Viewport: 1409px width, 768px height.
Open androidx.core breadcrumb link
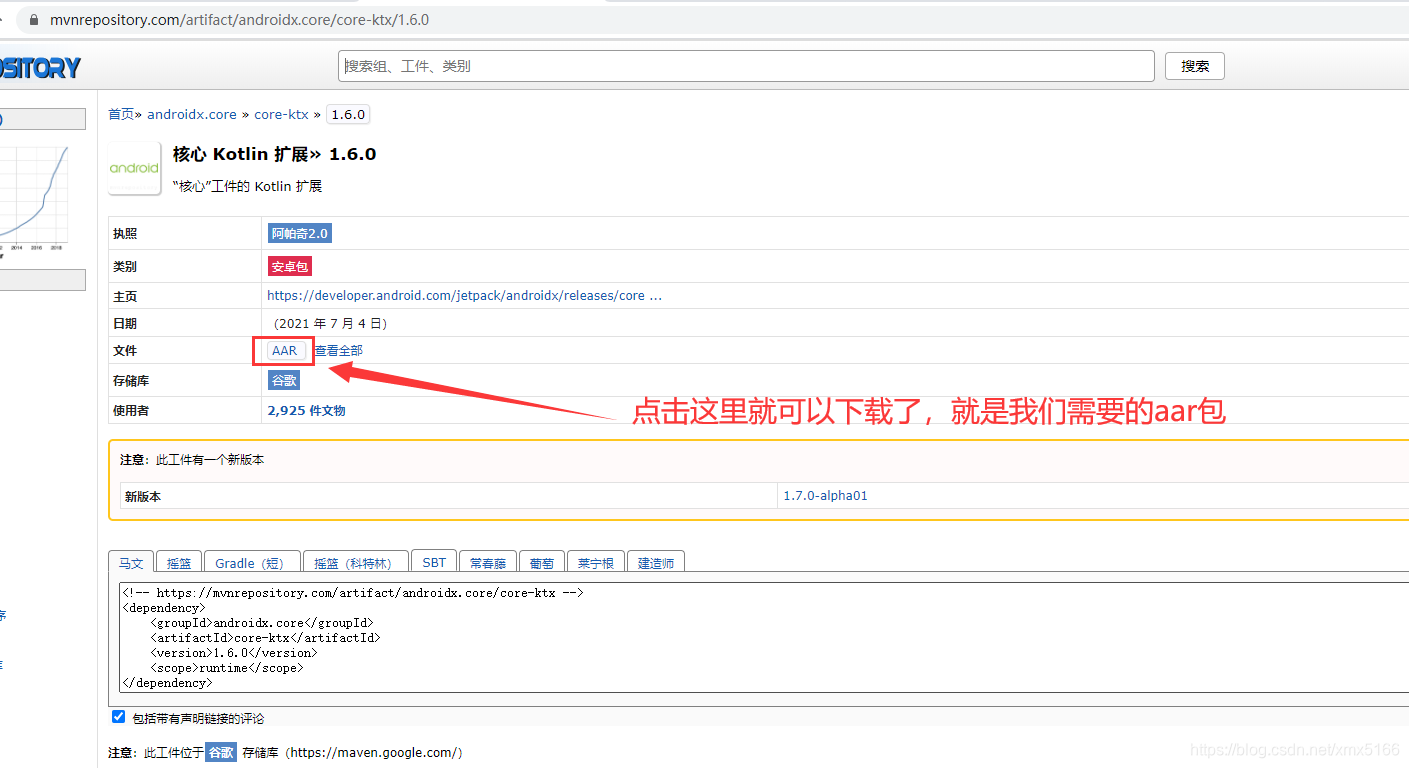pos(192,114)
